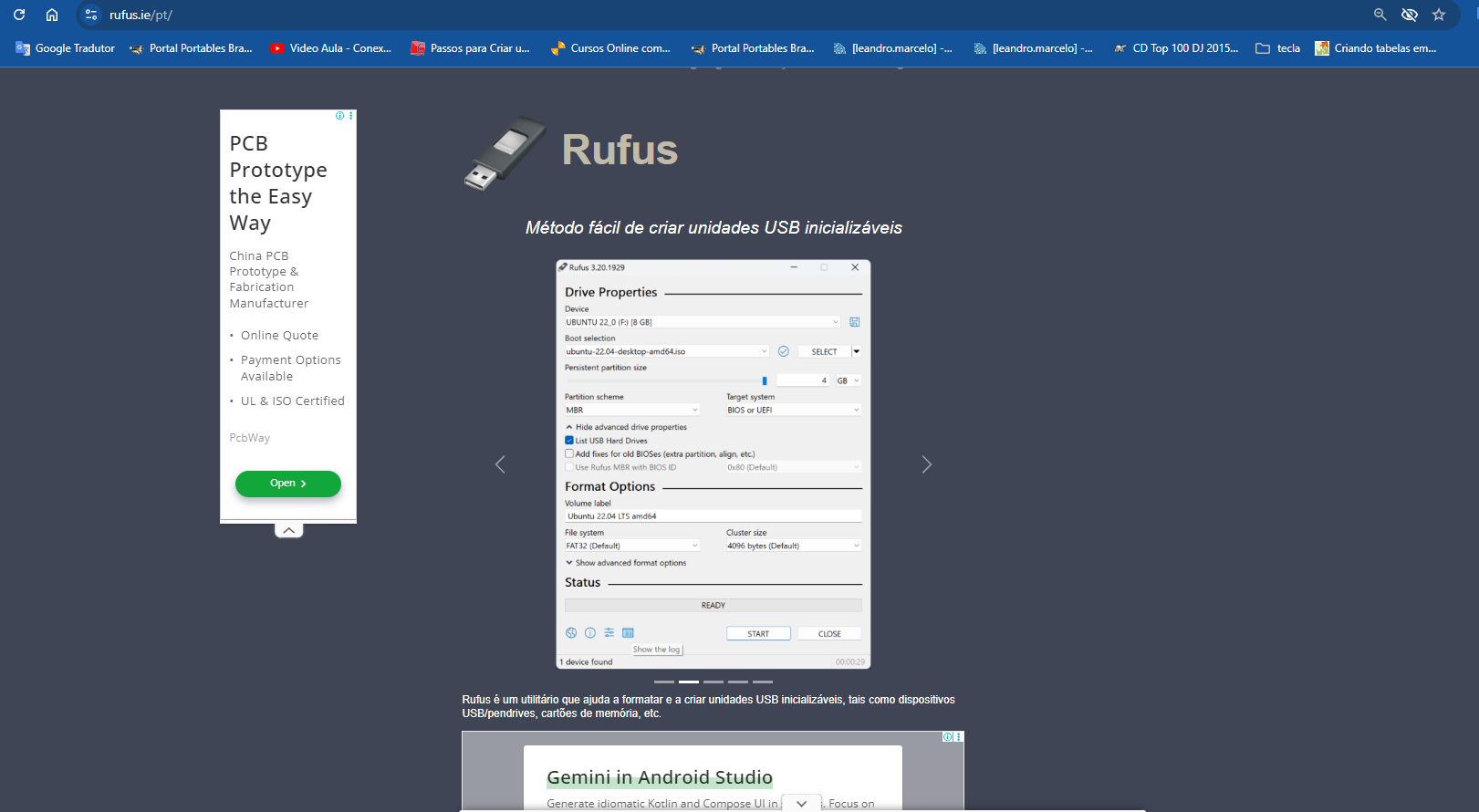Collapse the PcbWay ad with the up chevron

coord(288,530)
